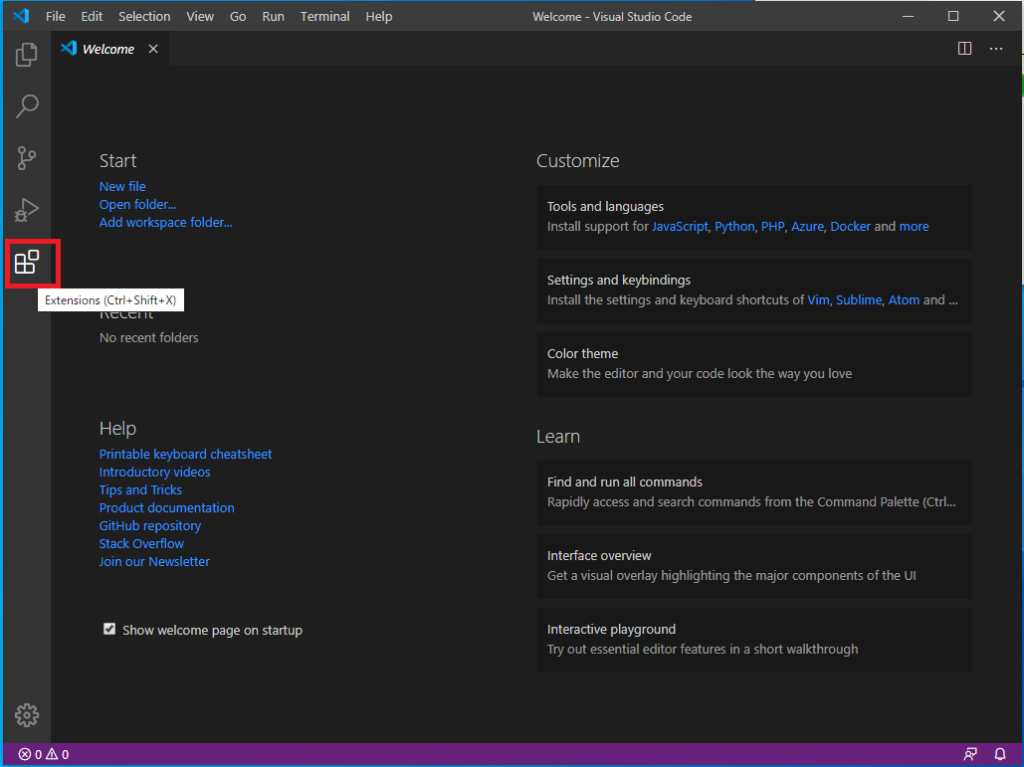Select the Explorer icon in the activity bar
1024x767 pixels.
[27, 54]
